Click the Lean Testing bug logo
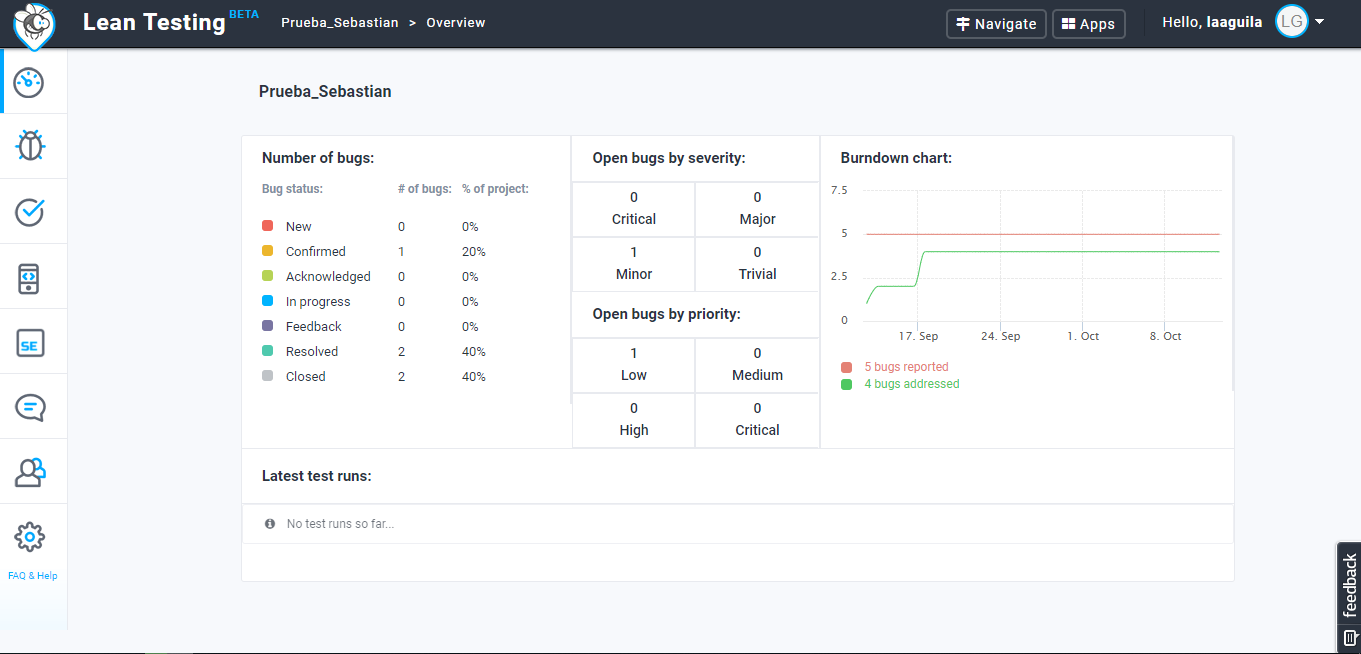Viewport: 1361px width, 654px height. [34, 24]
